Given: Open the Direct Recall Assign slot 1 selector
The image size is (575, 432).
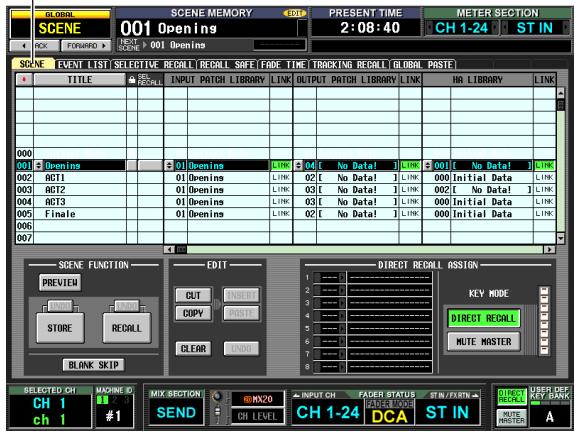Looking at the screenshot, I should coord(330,278).
